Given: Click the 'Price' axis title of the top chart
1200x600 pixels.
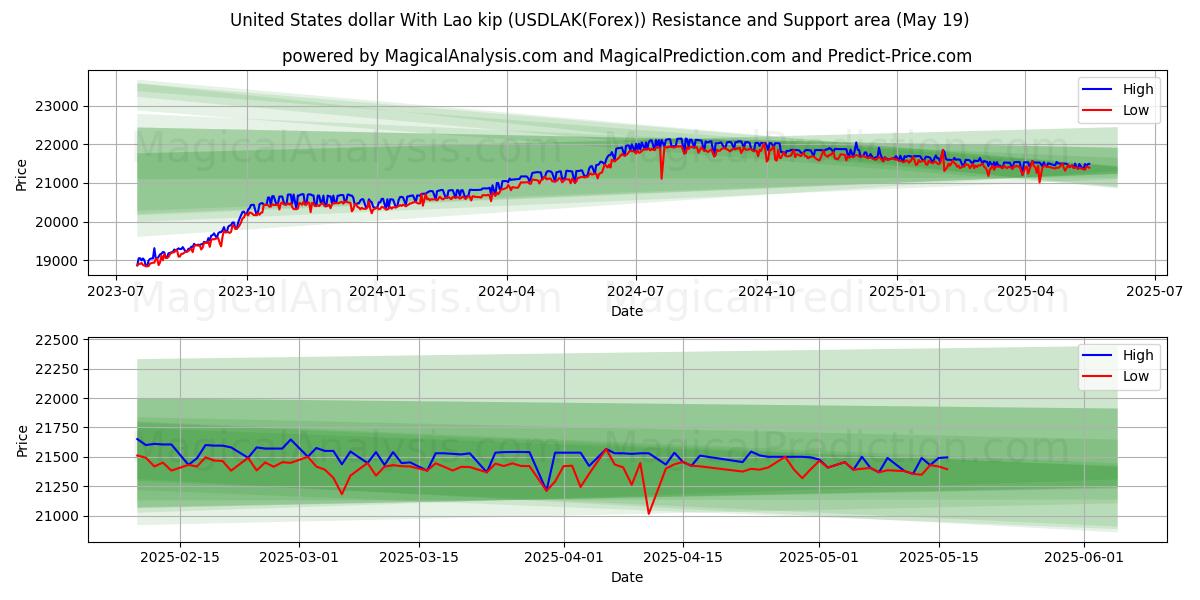Looking at the screenshot, I should point(22,174).
